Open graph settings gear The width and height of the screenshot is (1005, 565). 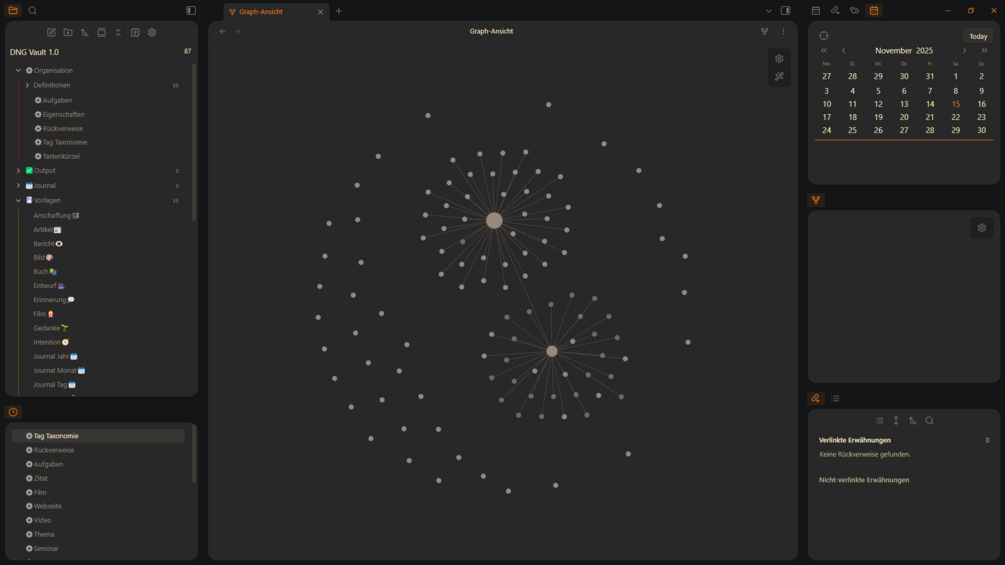pos(779,59)
